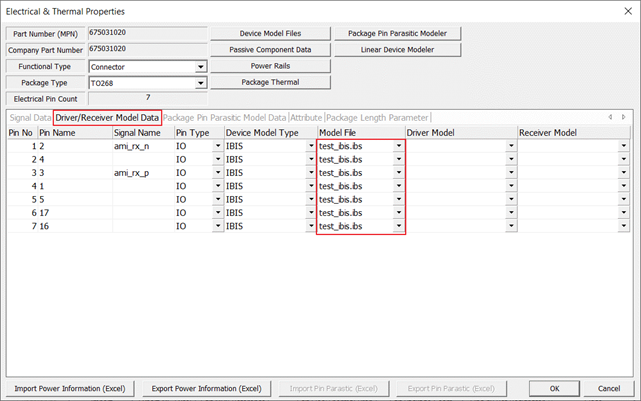Open Passive Component Data
Image resolution: width=641 pixels, height=401 pixels.
coord(270,49)
